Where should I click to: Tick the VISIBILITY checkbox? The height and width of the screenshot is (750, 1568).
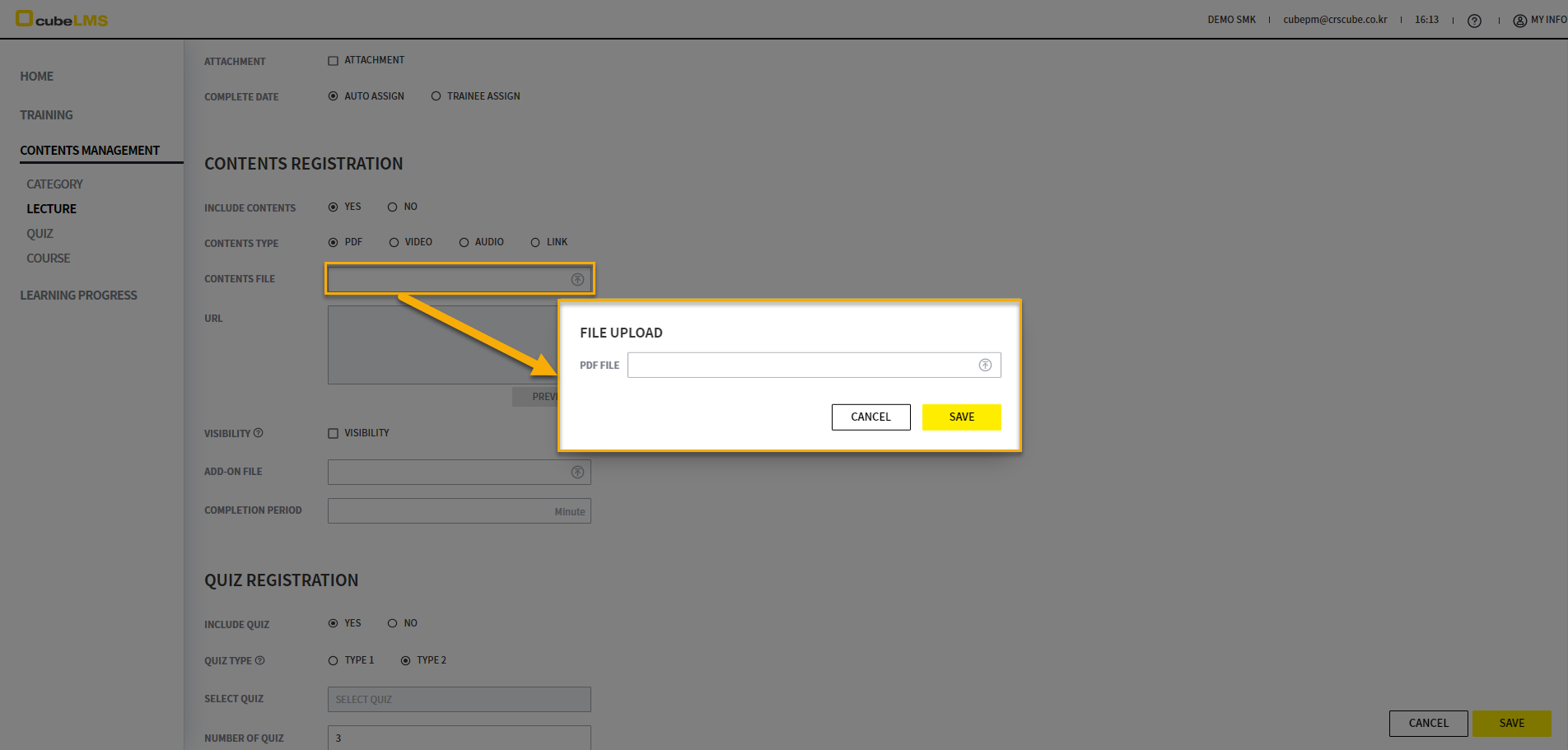[334, 434]
